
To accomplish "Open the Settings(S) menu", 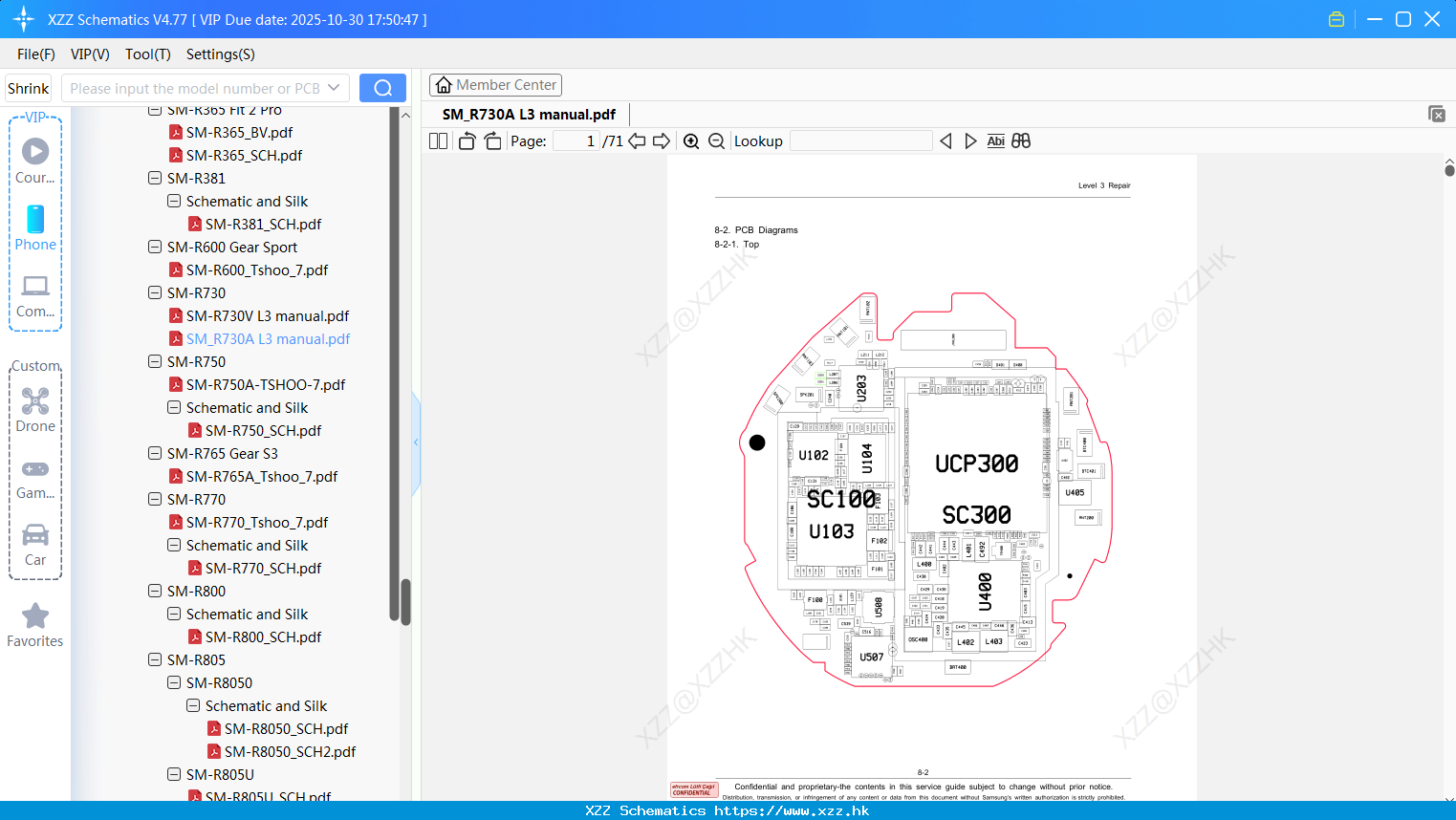I will [x=221, y=54].
